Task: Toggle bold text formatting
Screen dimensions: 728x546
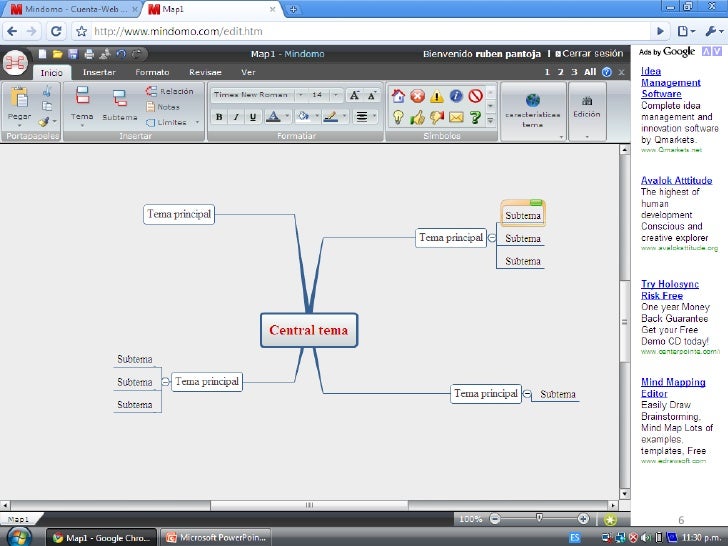Action: point(219,117)
